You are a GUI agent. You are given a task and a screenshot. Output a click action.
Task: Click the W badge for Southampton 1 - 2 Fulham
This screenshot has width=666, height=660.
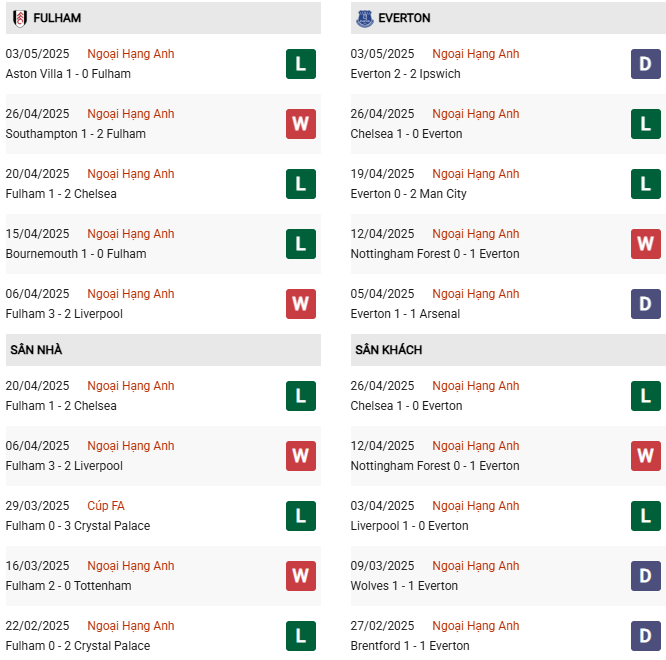pos(301,124)
